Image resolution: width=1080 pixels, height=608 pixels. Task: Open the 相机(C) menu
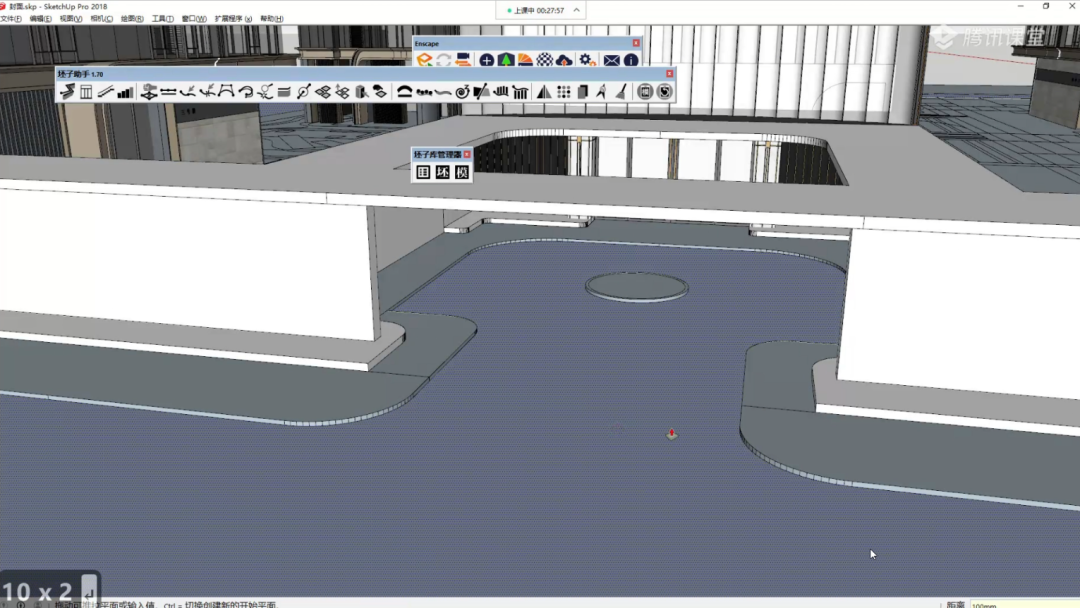101,19
